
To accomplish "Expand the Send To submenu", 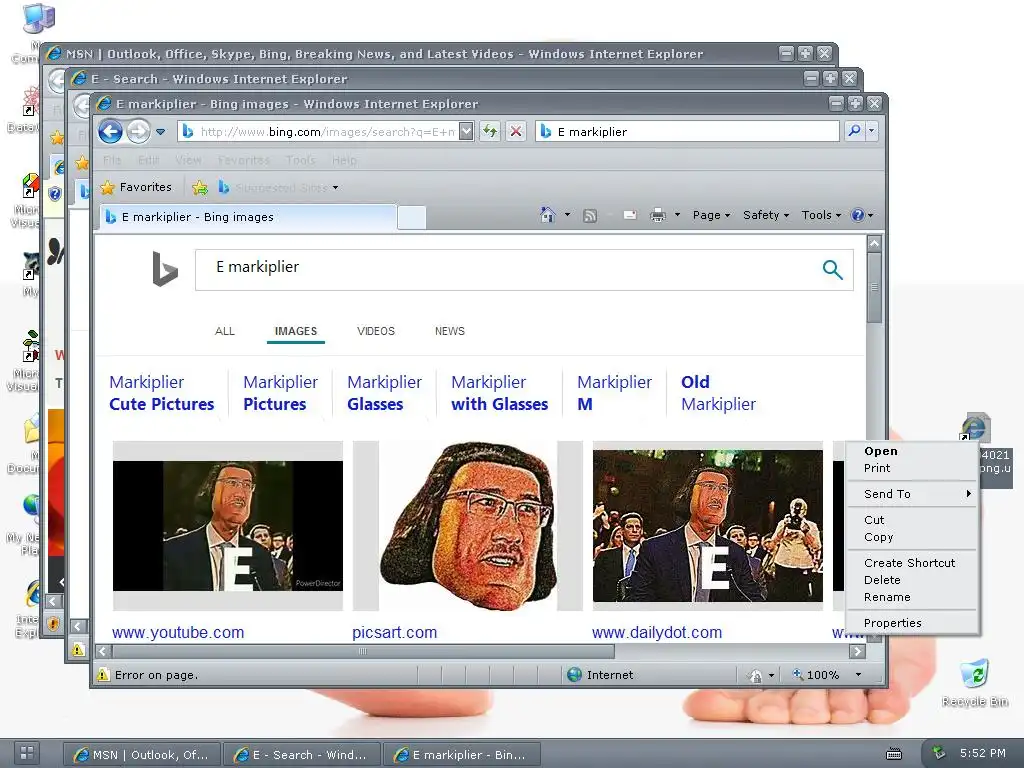I will click(912, 494).
